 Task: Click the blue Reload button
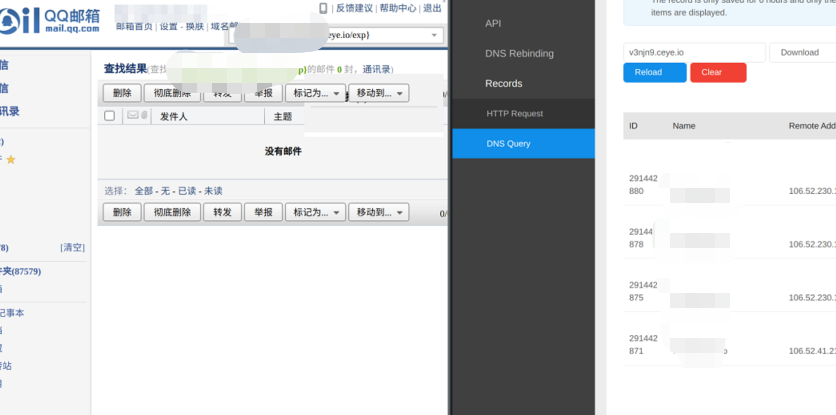coord(655,73)
